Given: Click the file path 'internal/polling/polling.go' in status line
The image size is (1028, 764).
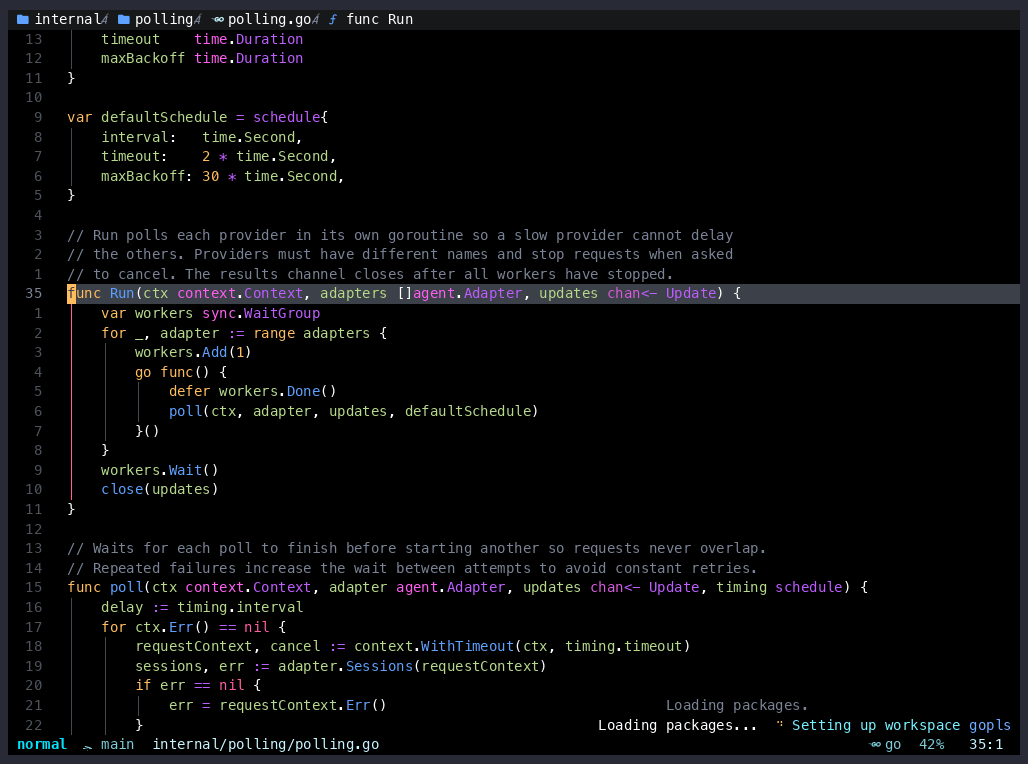Looking at the screenshot, I should pos(266,745).
